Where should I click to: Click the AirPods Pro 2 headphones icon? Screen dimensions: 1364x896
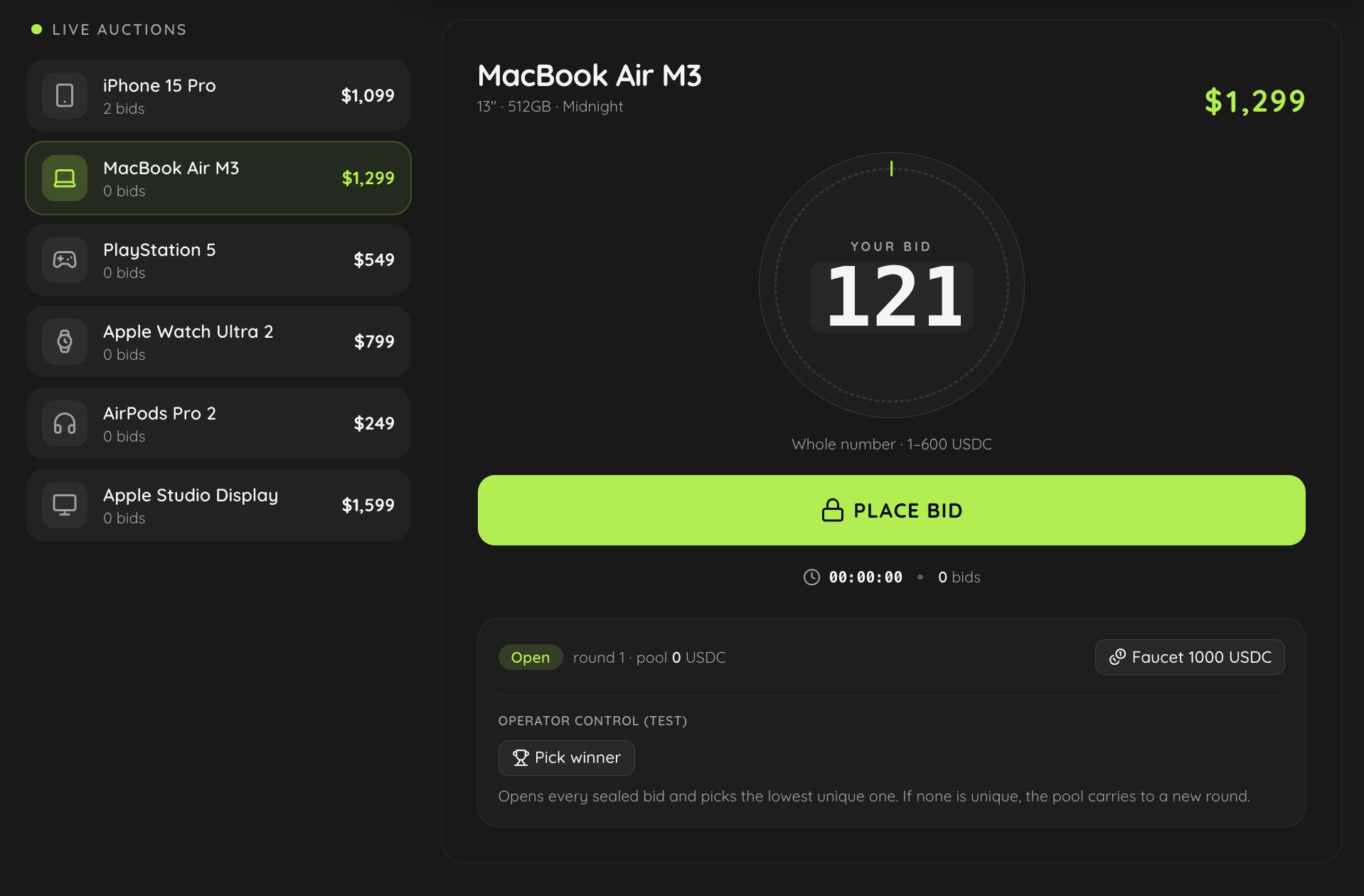[65, 423]
